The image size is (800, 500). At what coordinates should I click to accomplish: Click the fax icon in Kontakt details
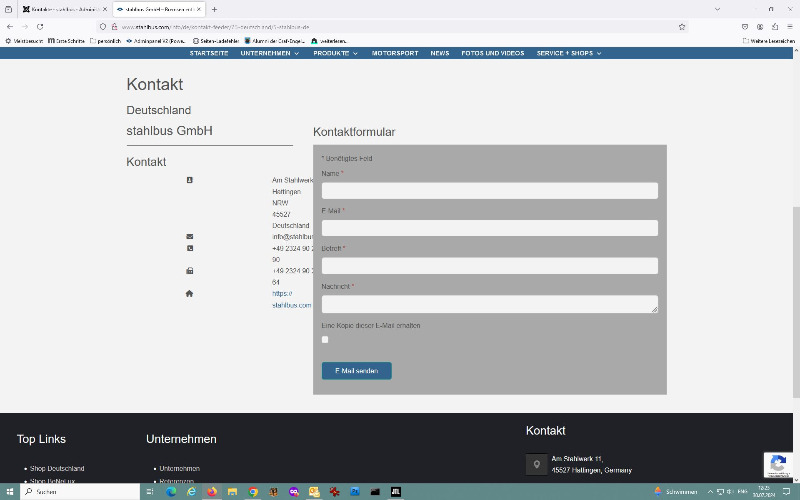tap(190, 270)
